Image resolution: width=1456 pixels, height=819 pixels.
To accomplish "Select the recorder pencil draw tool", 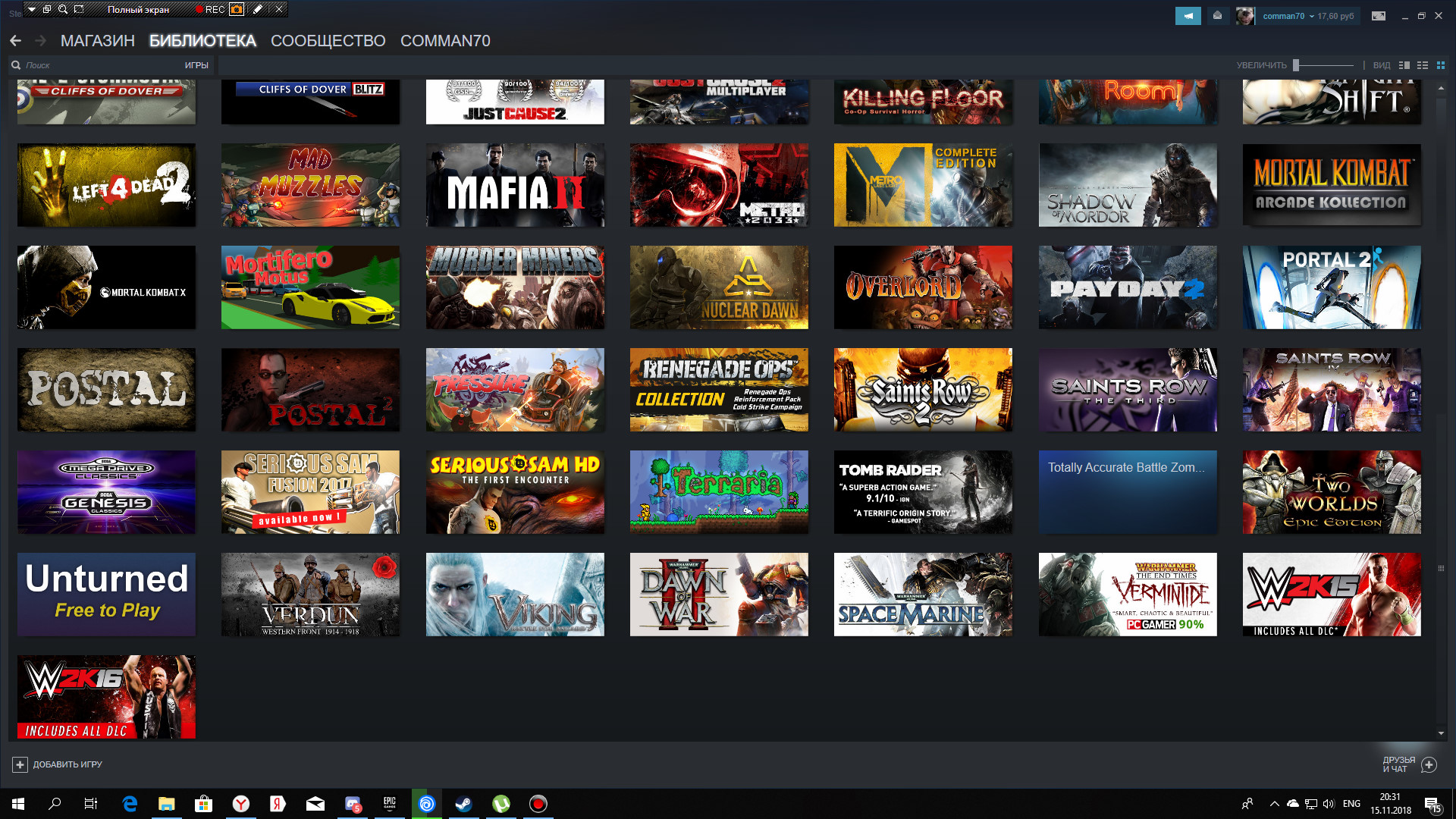I will [258, 9].
